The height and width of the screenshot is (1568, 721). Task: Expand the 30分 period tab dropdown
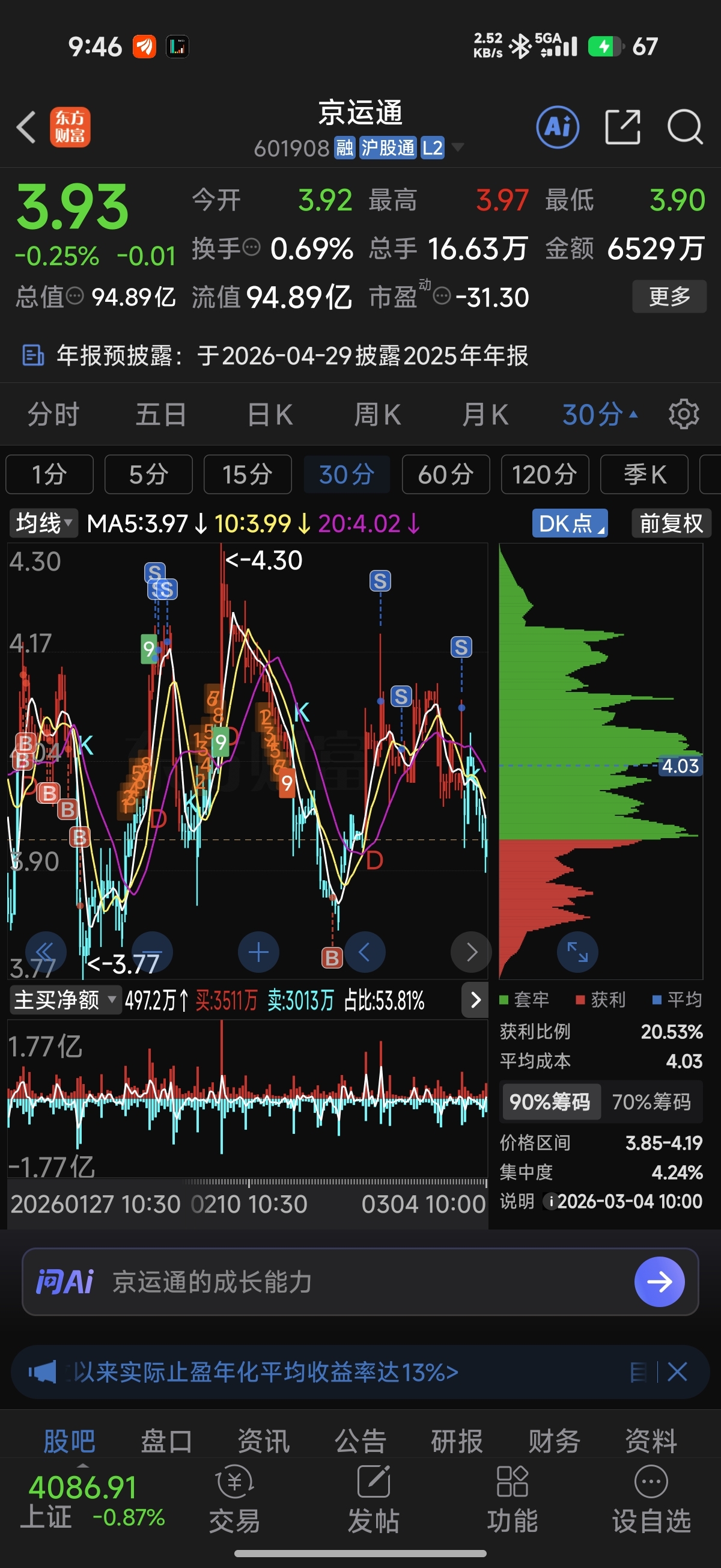click(x=600, y=414)
